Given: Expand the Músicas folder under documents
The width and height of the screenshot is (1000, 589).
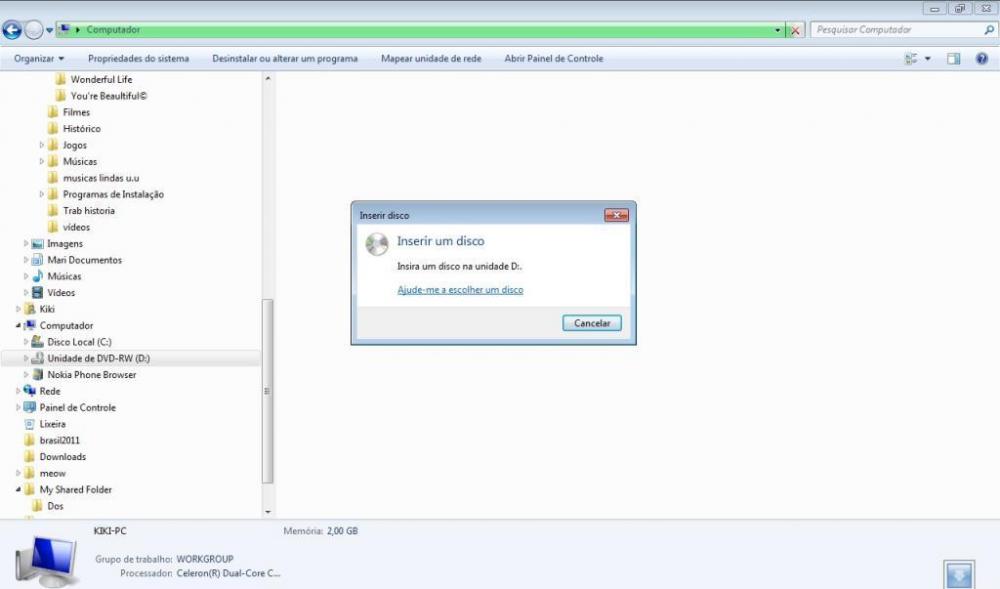Looking at the screenshot, I should (41, 161).
